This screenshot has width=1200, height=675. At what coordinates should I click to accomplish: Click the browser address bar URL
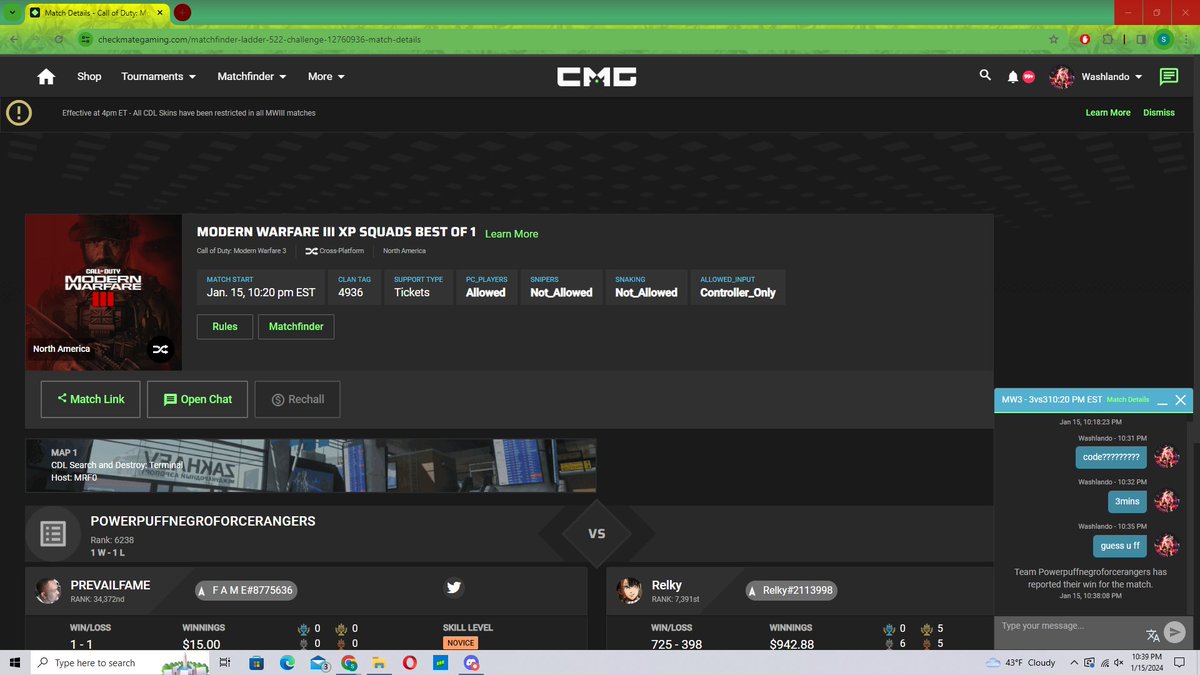[259, 39]
